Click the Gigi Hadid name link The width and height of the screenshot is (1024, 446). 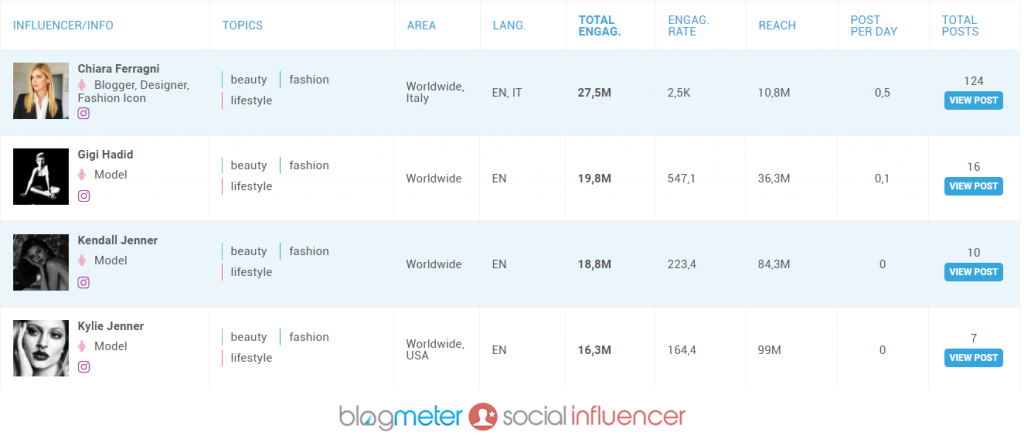(x=105, y=155)
